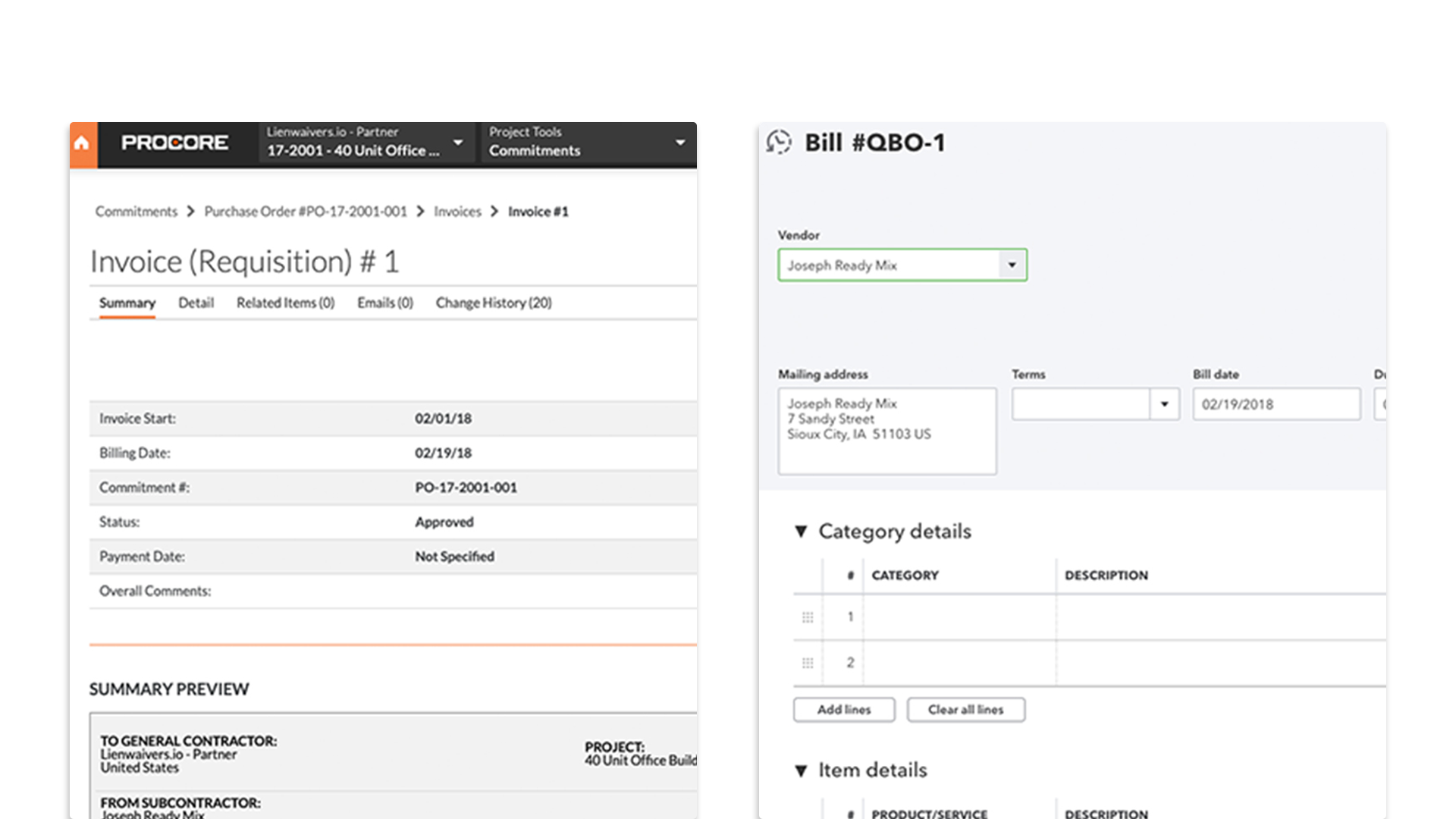Open the Terms dropdown arrow

[1164, 404]
